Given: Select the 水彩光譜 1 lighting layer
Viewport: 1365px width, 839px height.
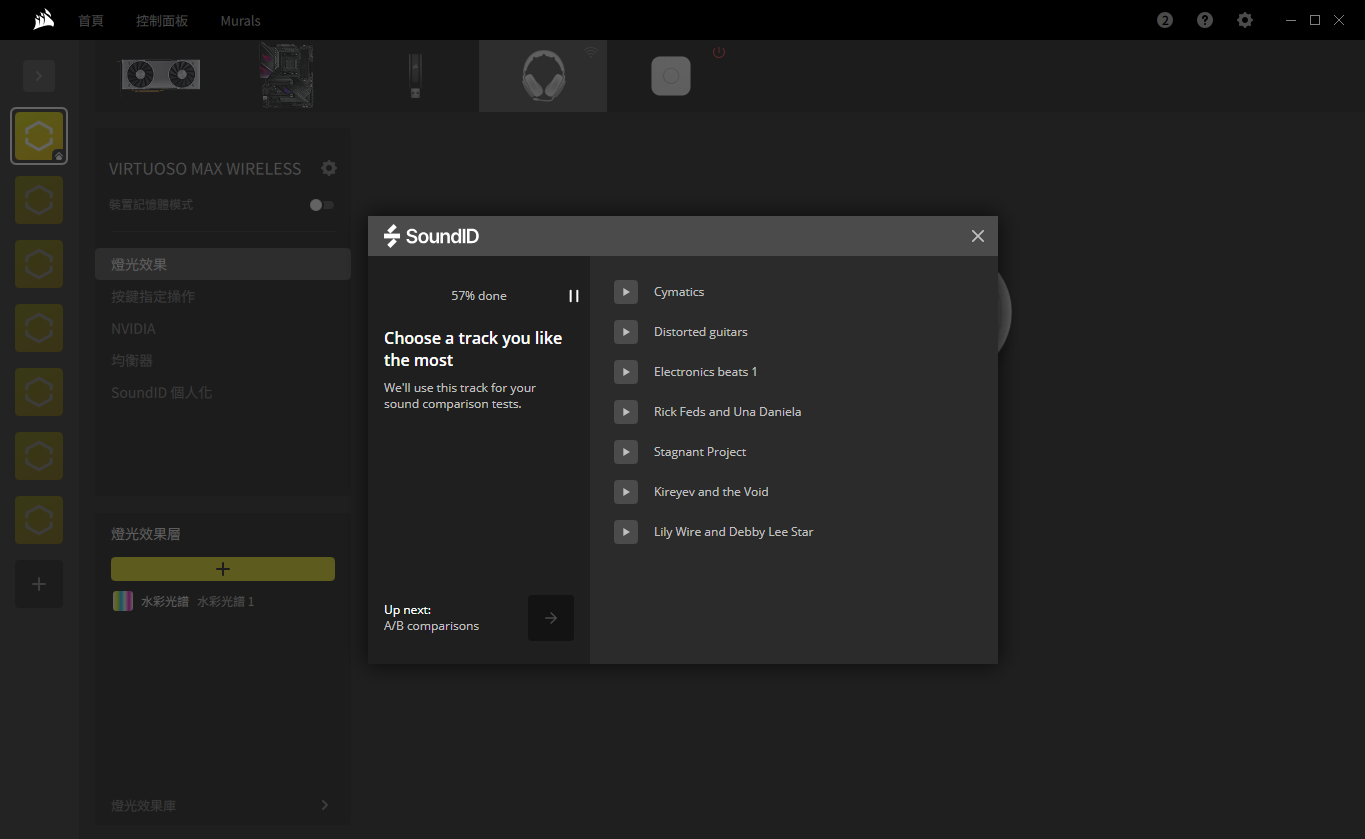Looking at the screenshot, I should click(x=223, y=601).
